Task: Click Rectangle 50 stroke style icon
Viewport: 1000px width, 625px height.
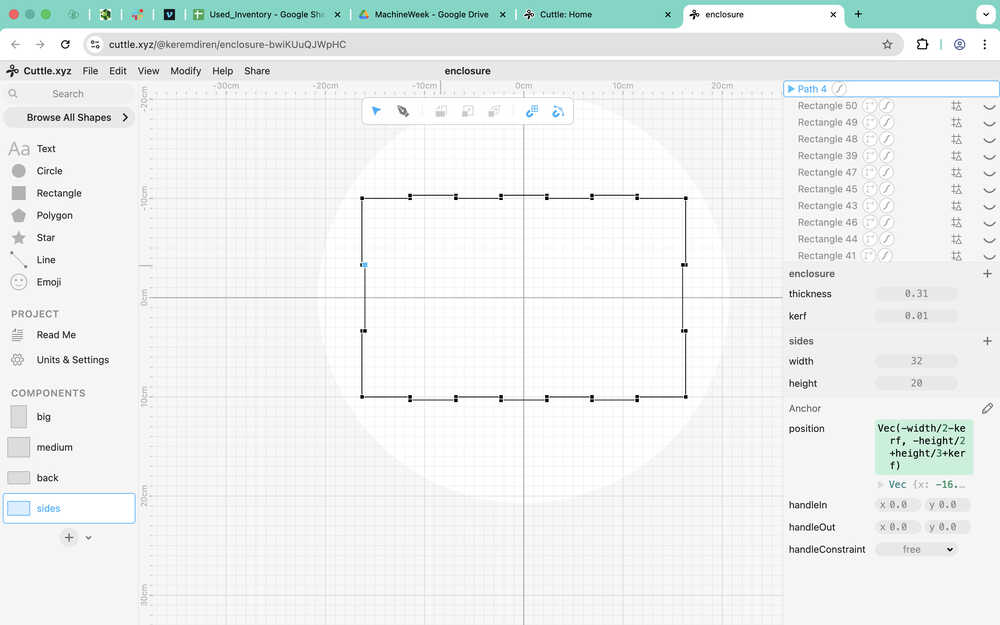Action: 886,106
